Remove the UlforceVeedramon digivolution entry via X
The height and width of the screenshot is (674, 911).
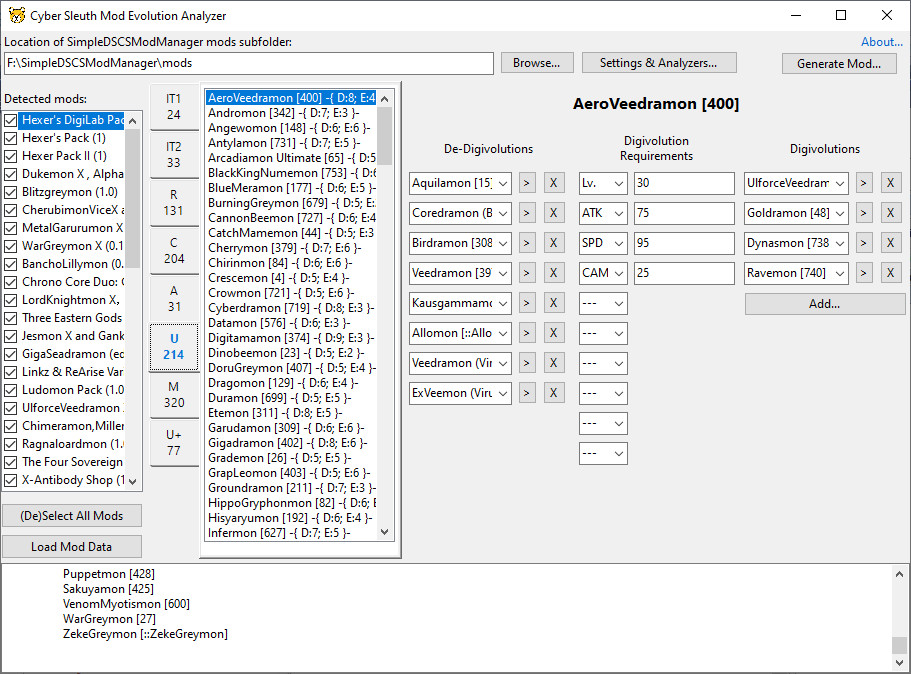(890, 183)
